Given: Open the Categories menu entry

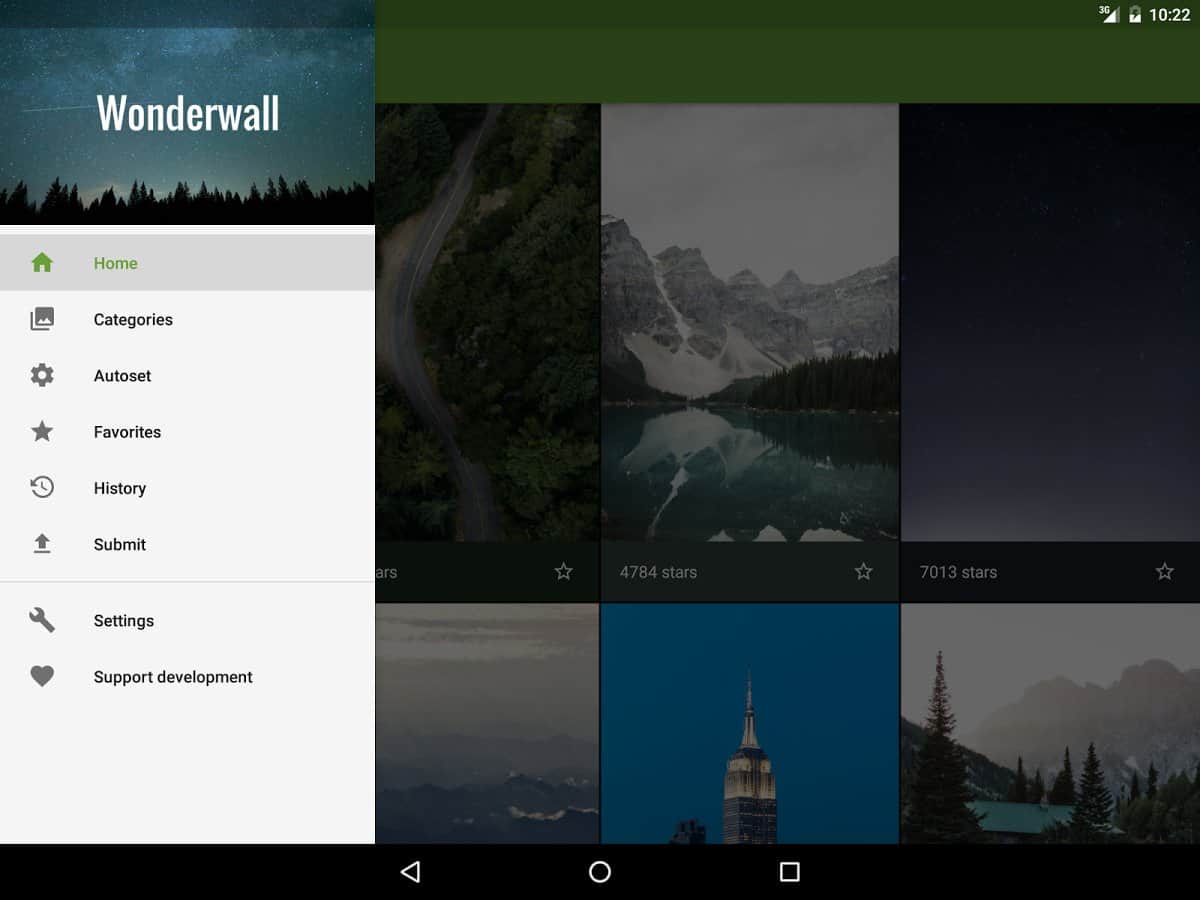Looking at the screenshot, I should coord(133,320).
